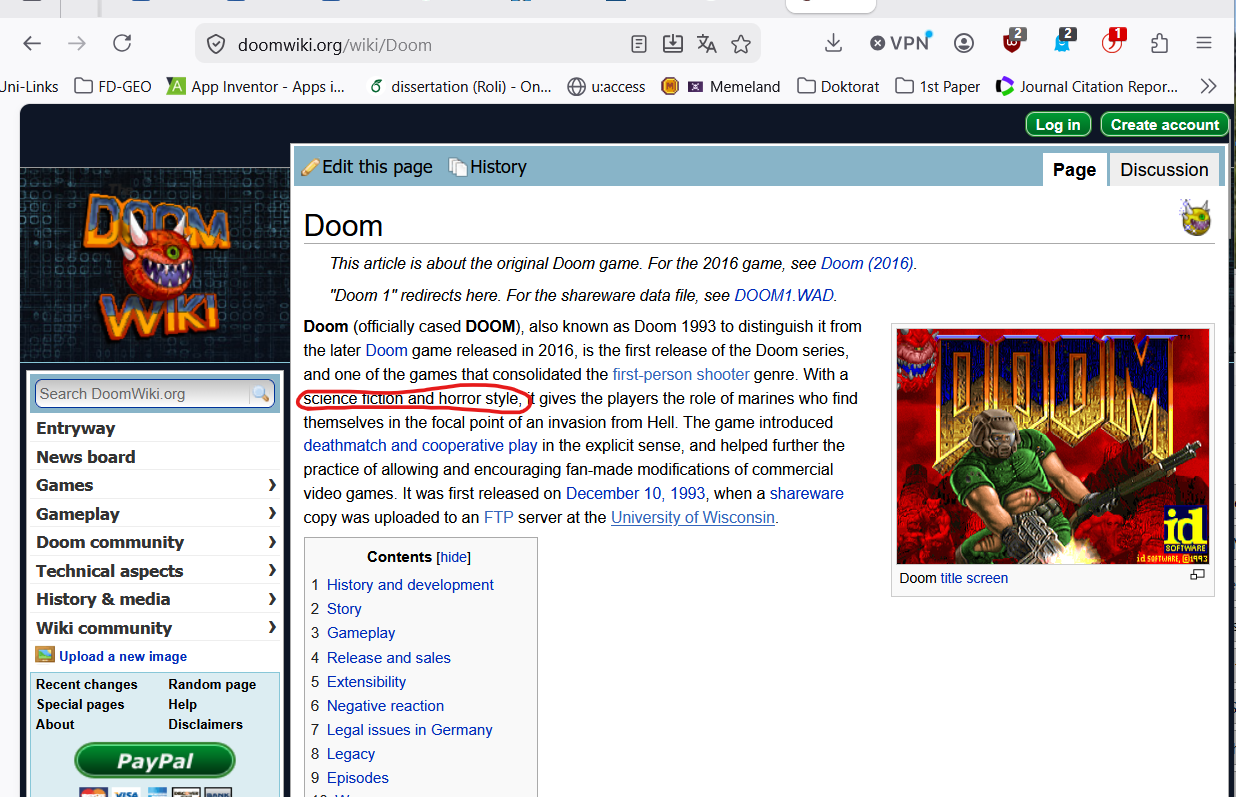
Task: Bookmark this page with the star icon
Action: [x=741, y=44]
